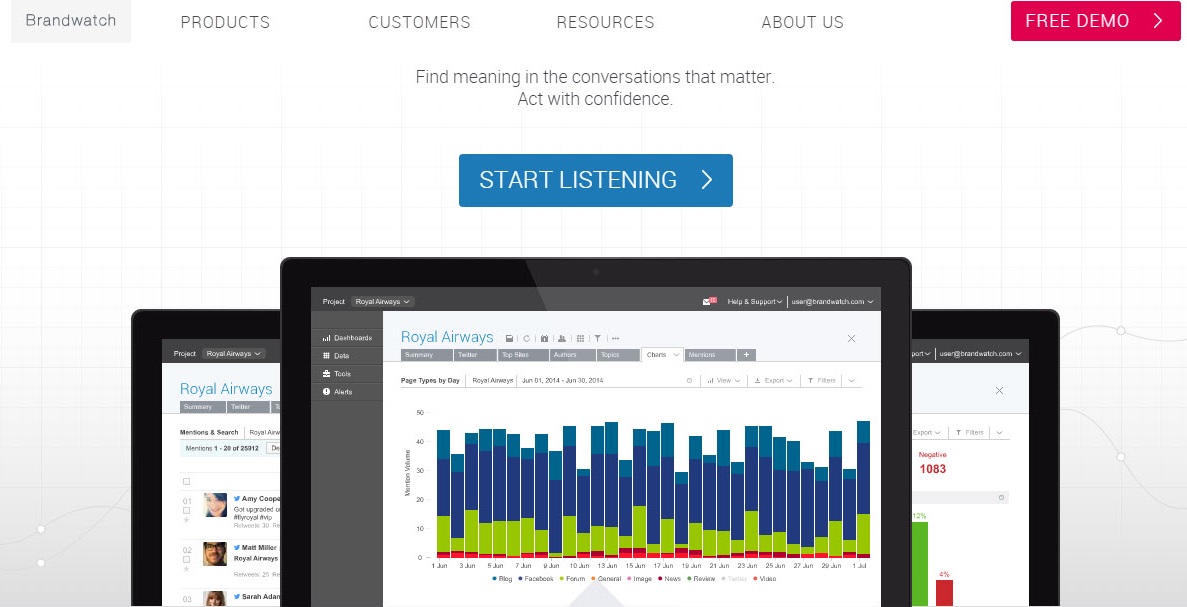Tick the checkbox for mention 01
The image size is (1187, 607).
click(x=186, y=510)
